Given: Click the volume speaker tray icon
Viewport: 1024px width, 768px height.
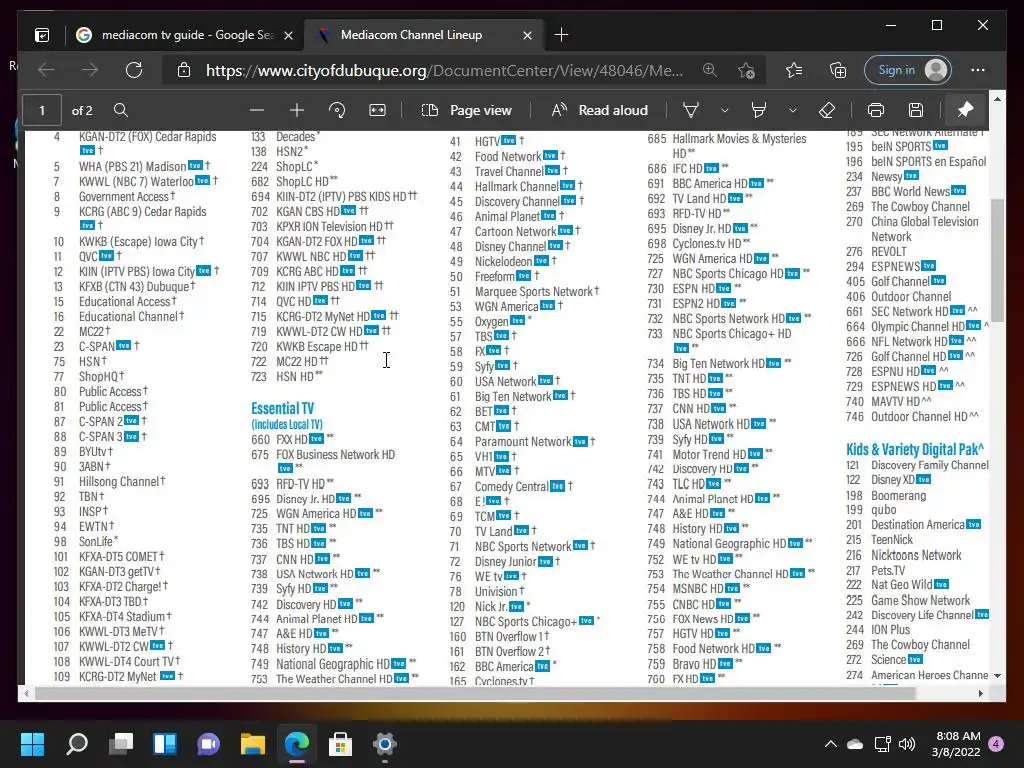Looking at the screenshot, I should coord(907,744).
